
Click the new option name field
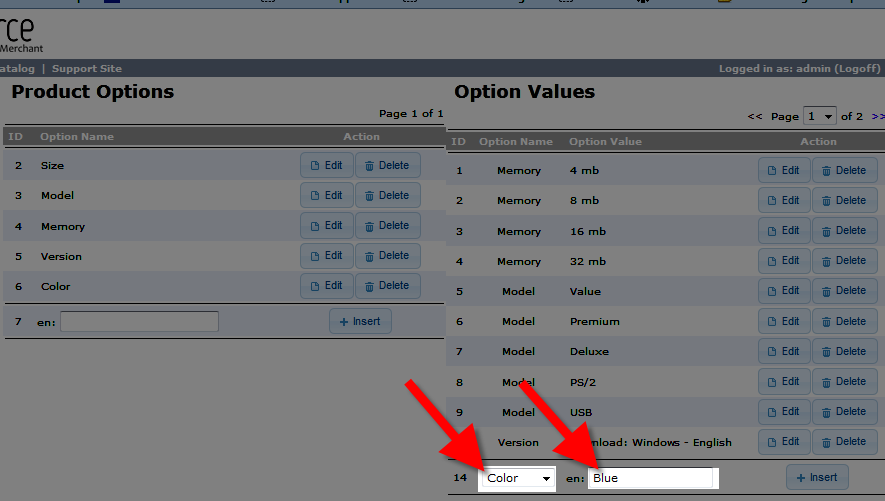pos(139,321)
